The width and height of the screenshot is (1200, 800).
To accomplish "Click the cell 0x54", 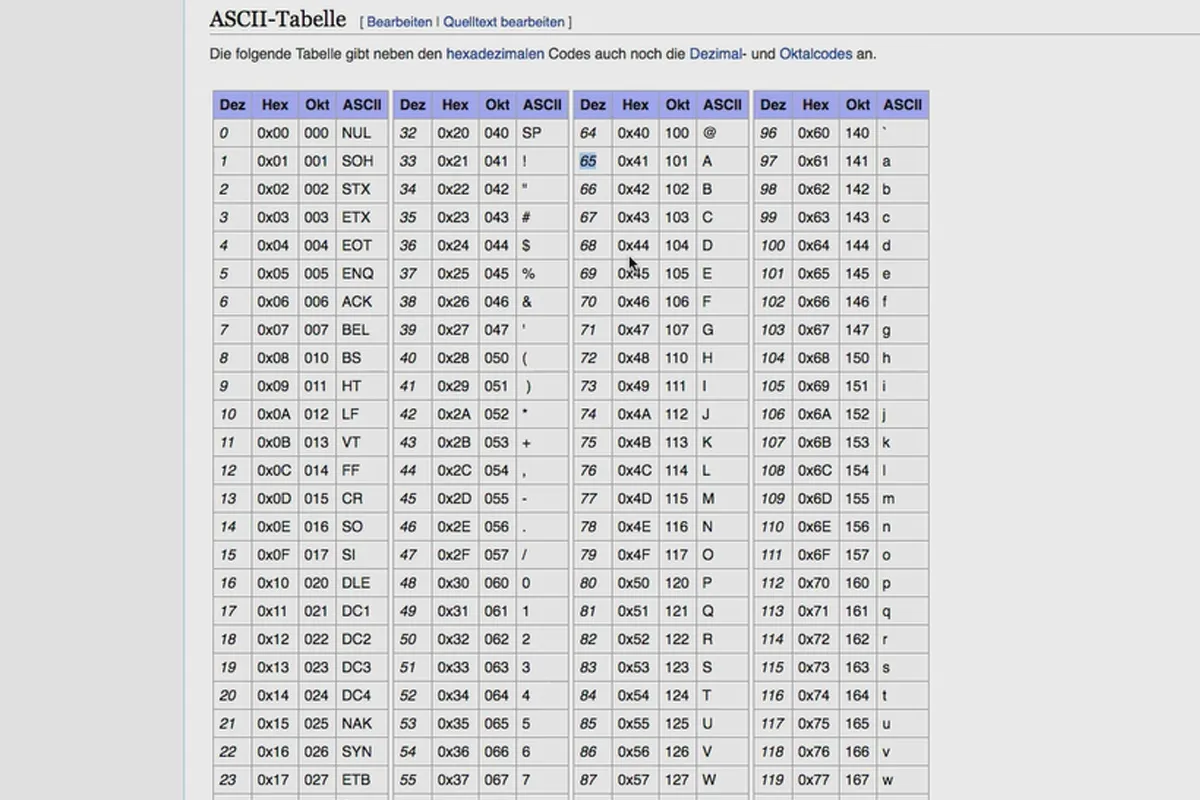I will (634, 695).
